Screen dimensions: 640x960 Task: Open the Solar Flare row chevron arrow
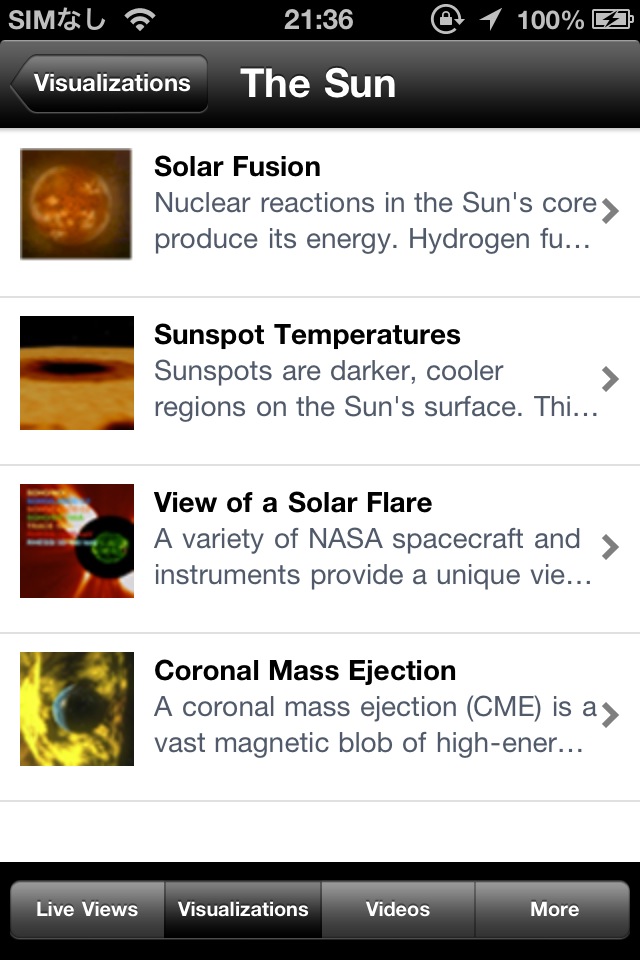point(610,546)
